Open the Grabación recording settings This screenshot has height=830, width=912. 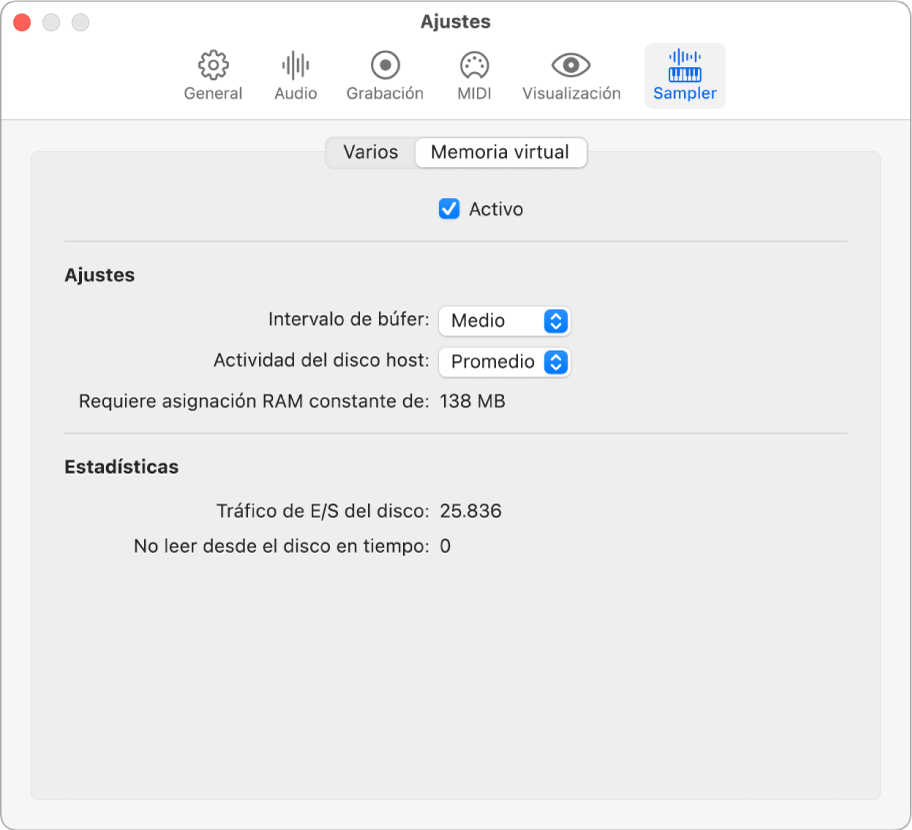384,75
